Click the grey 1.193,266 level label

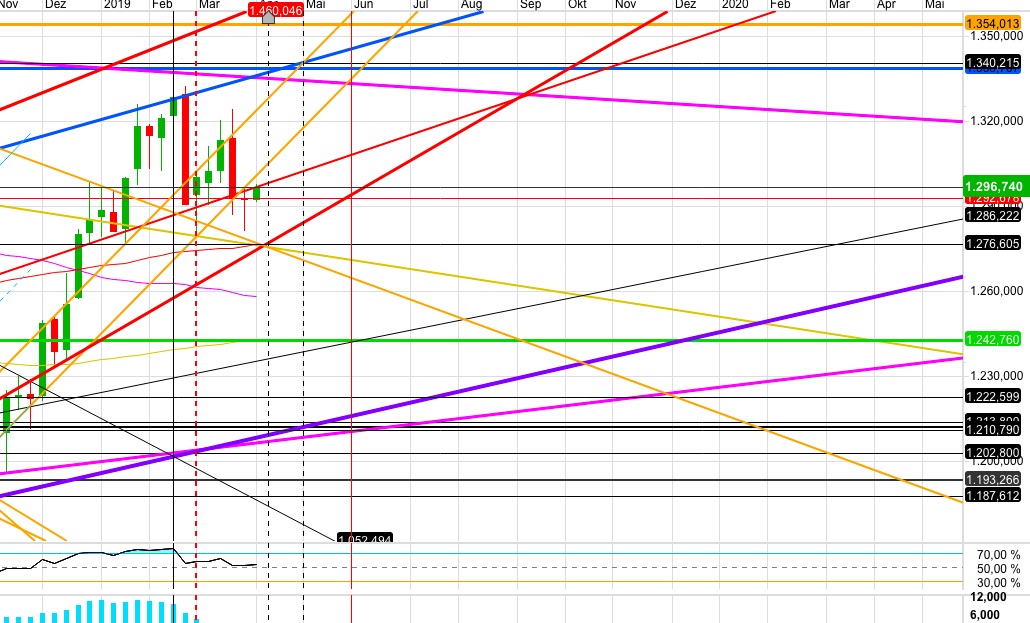click(993, 480)
